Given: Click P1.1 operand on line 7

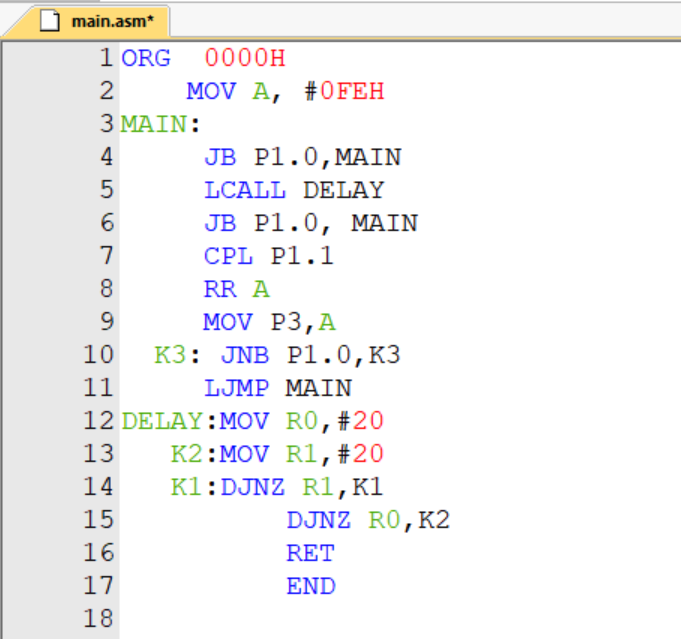Looking at the screenshot, I should click(302, 256).
